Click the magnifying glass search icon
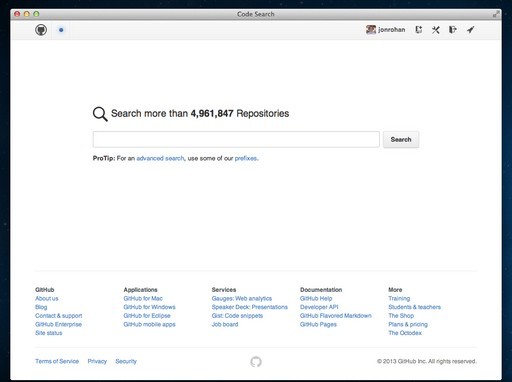 100,114
